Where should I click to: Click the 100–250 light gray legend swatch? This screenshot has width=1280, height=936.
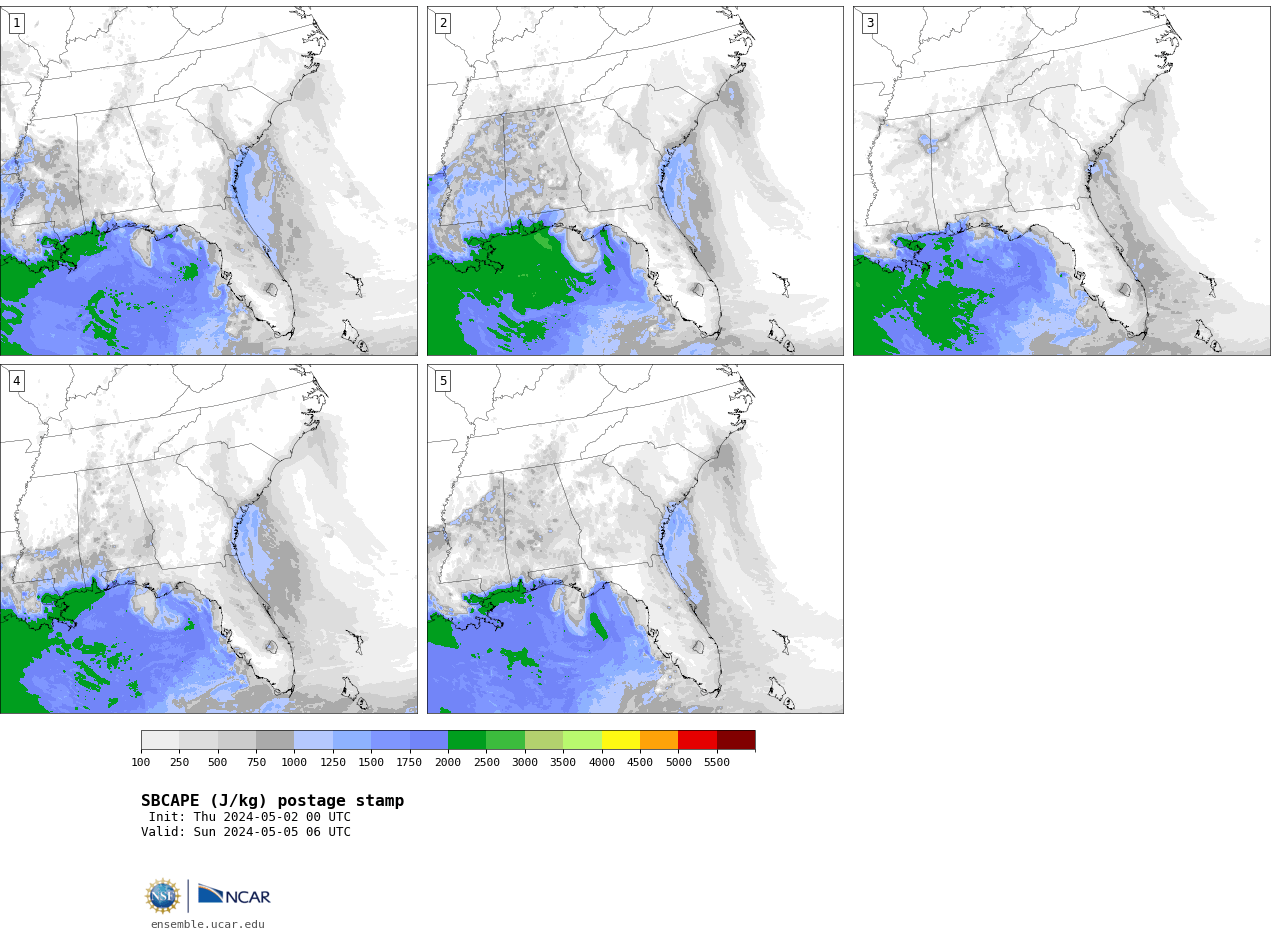[x=160, y=740]
